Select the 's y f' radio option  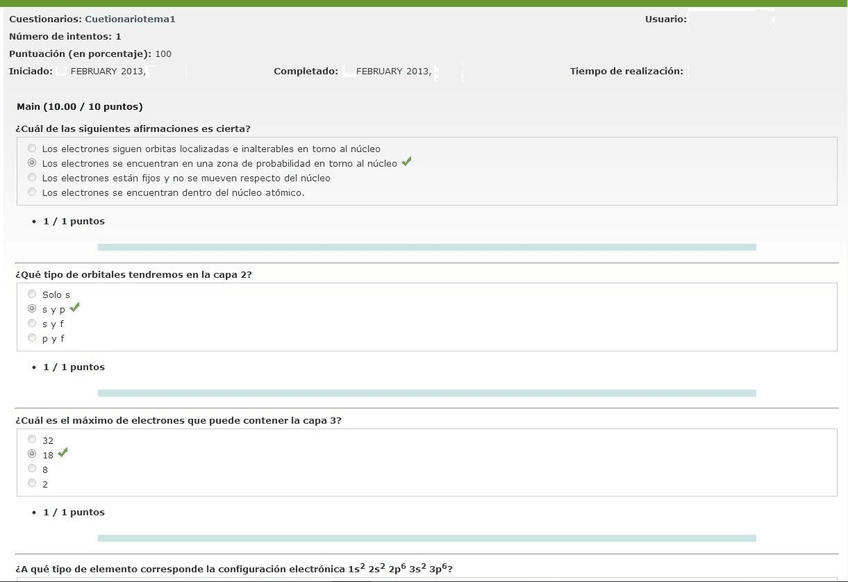click(x=32, y=323)
